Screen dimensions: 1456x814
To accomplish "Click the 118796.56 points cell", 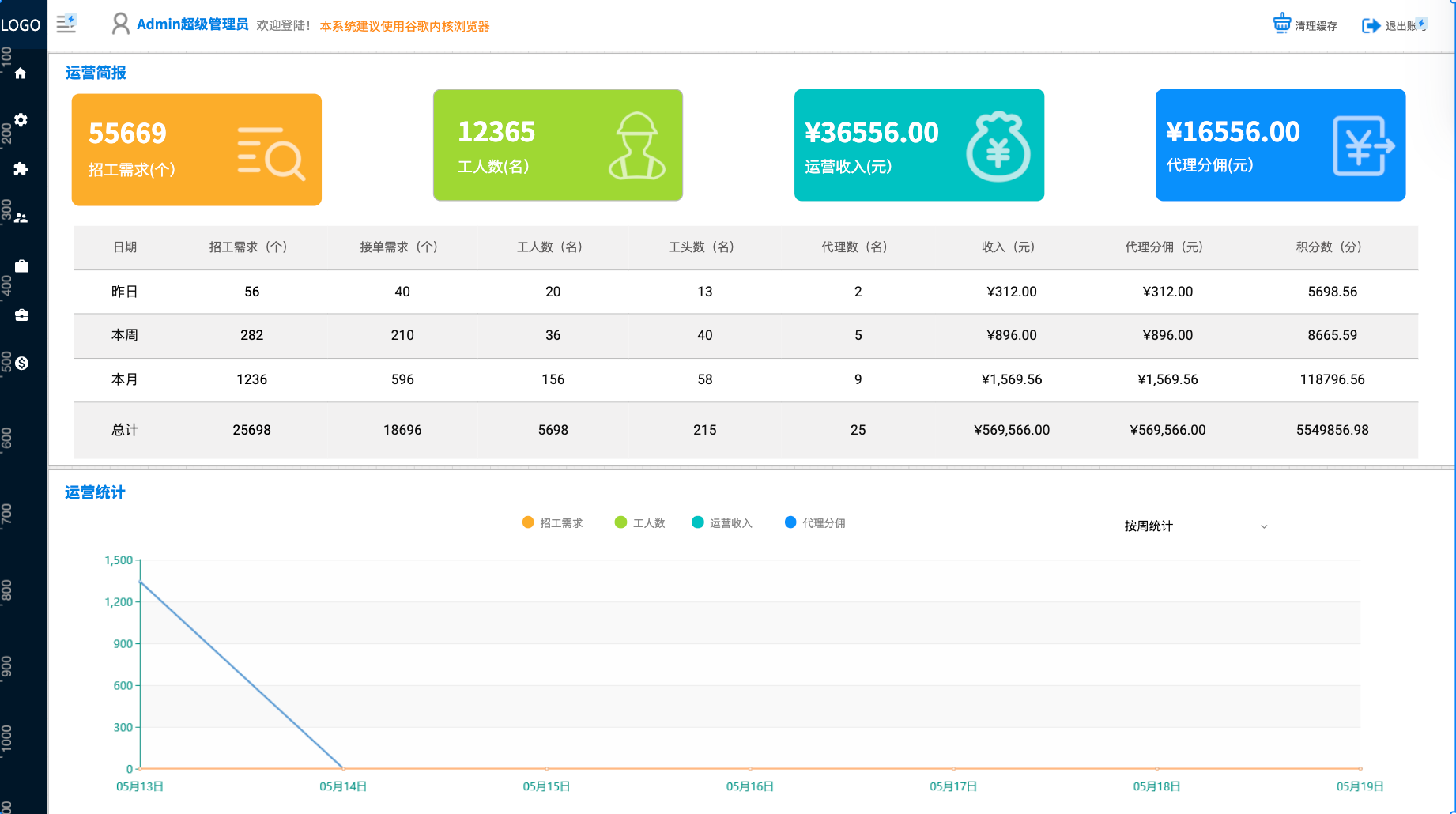I will (x=1333, y=379).
